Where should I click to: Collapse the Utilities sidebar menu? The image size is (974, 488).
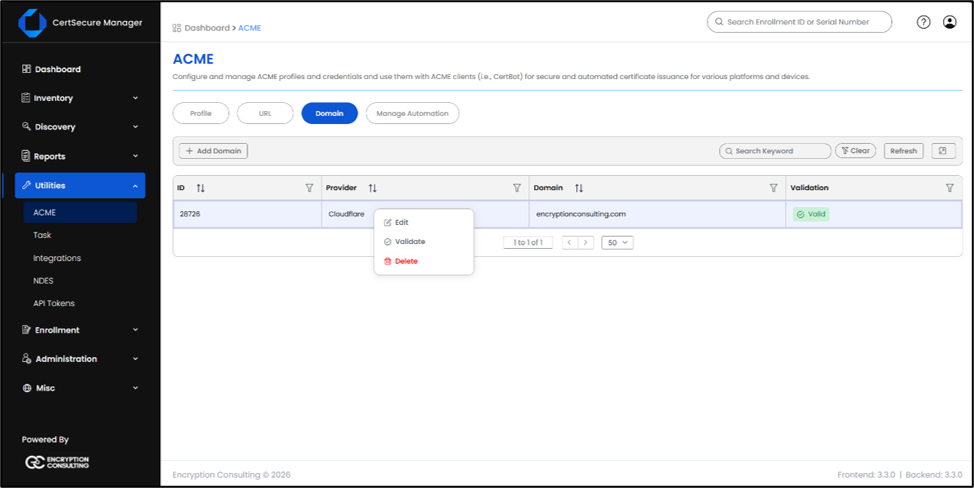click(80, 186)
